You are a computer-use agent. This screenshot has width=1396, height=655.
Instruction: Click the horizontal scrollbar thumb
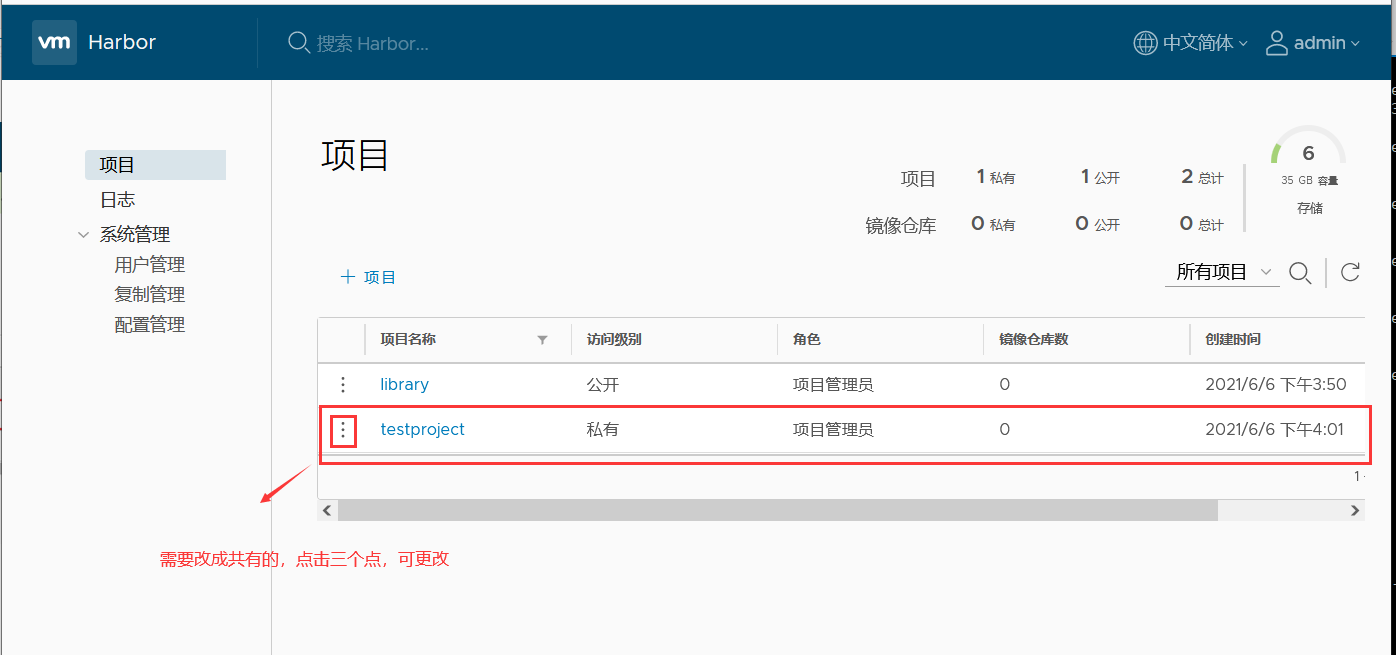point(778,510)
